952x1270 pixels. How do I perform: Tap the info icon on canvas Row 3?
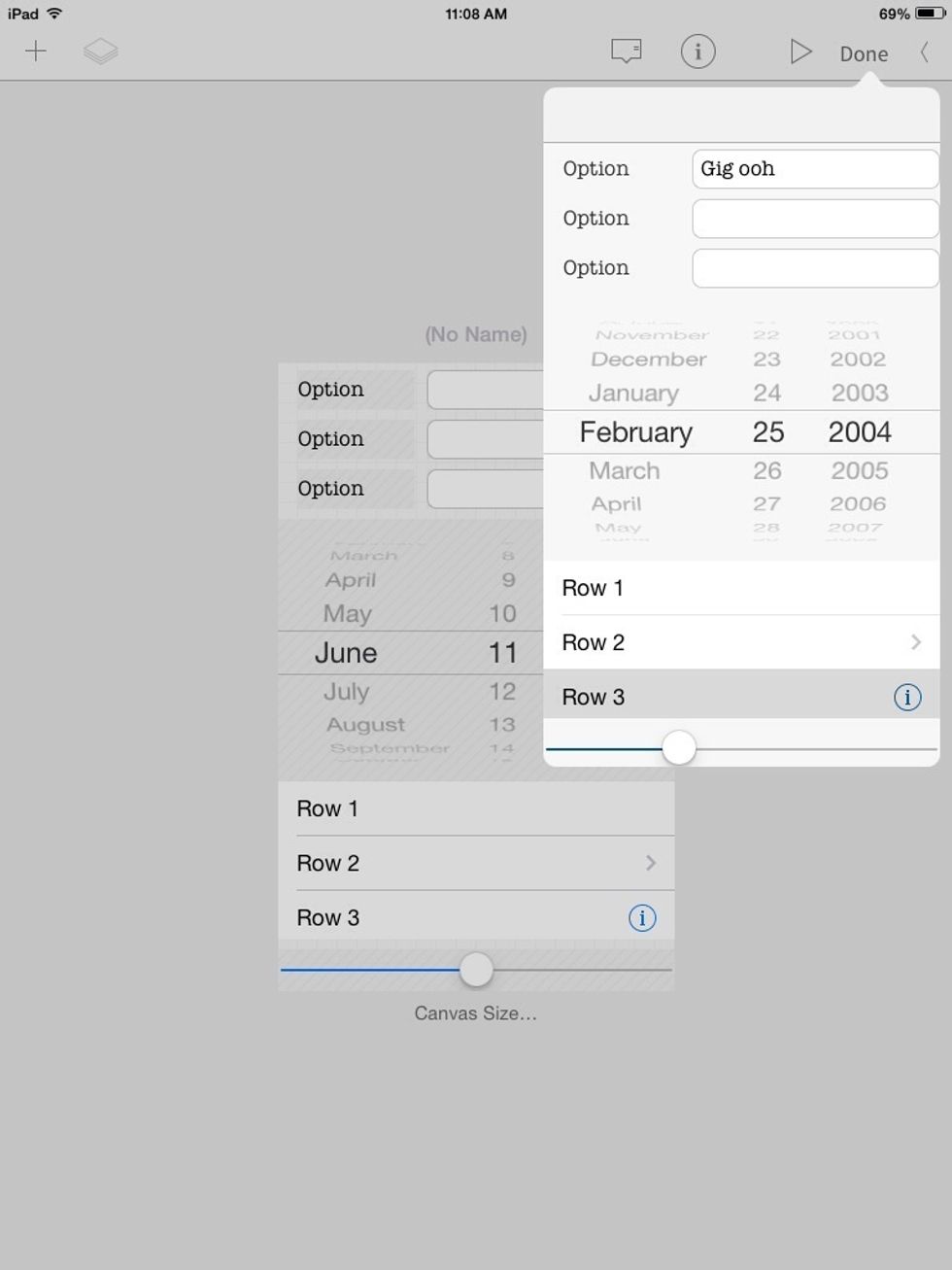642,917
